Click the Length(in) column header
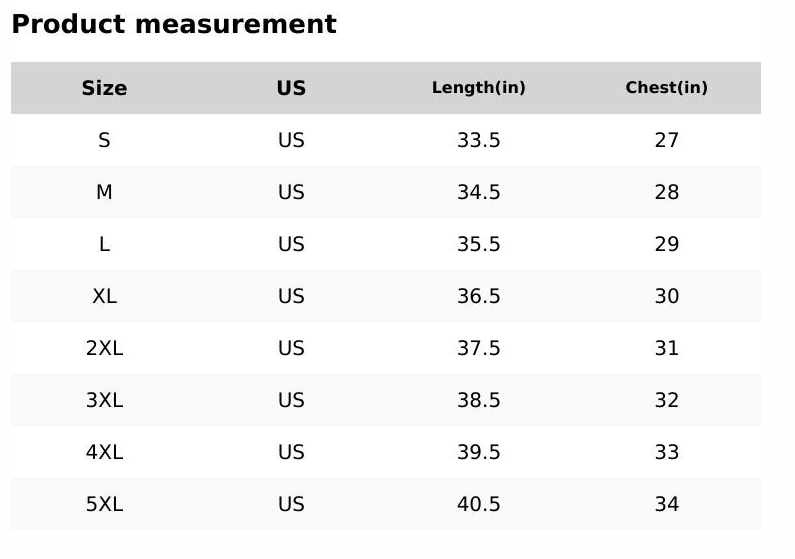The image size is (795, 559). pos(478,88)
